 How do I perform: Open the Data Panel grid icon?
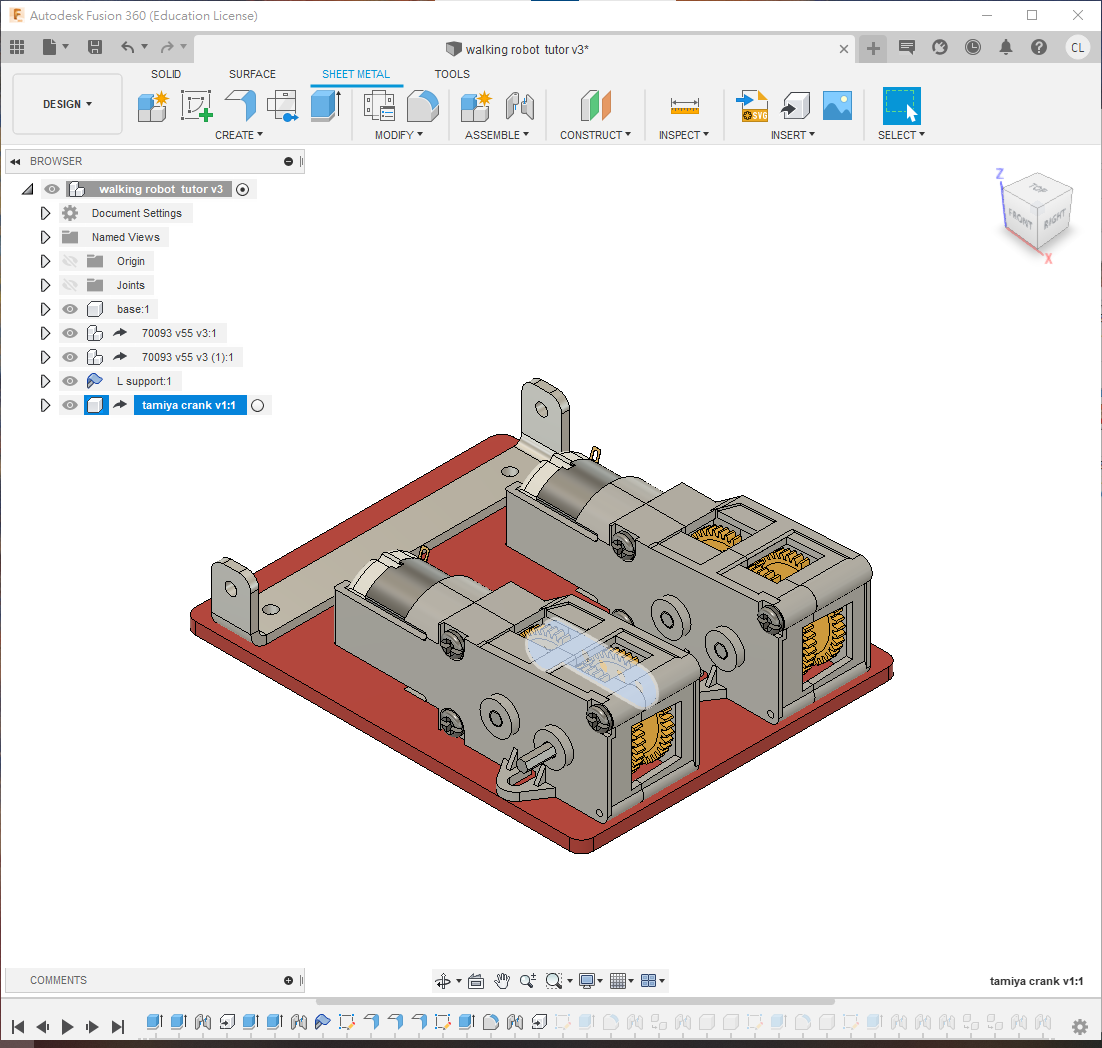coord(17,47)
